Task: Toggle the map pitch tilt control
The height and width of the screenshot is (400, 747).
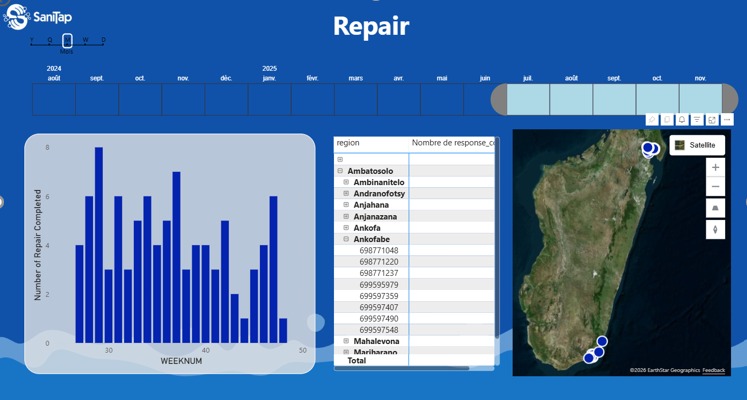Action: [x=715, y=208]
